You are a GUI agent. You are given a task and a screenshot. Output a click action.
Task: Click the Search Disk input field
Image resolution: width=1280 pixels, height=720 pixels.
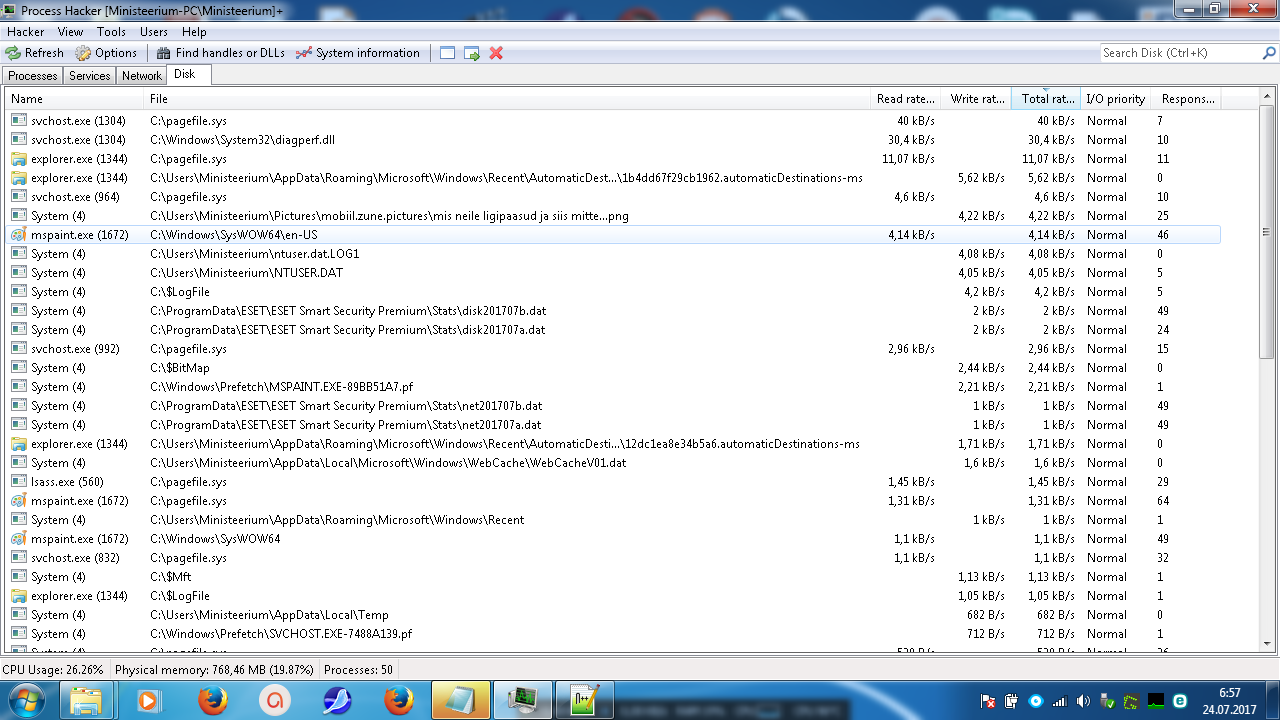click(x=1180, y=53)
